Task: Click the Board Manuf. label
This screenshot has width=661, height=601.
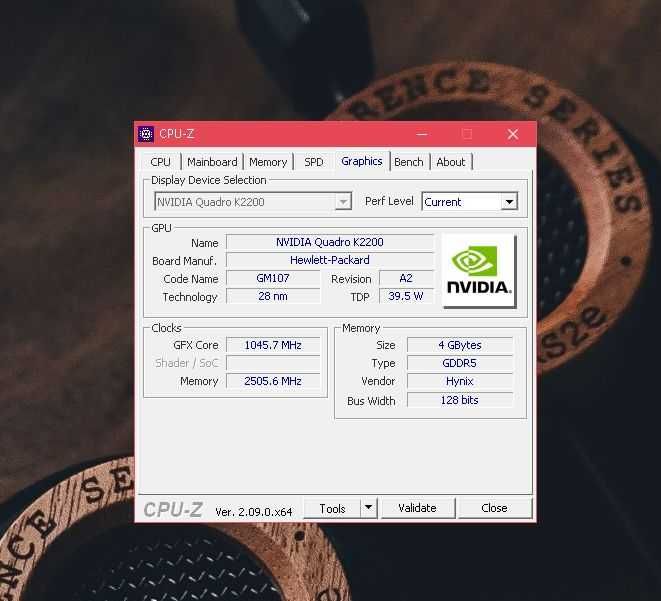Action: pyautogui.click(x=184, y=261)
